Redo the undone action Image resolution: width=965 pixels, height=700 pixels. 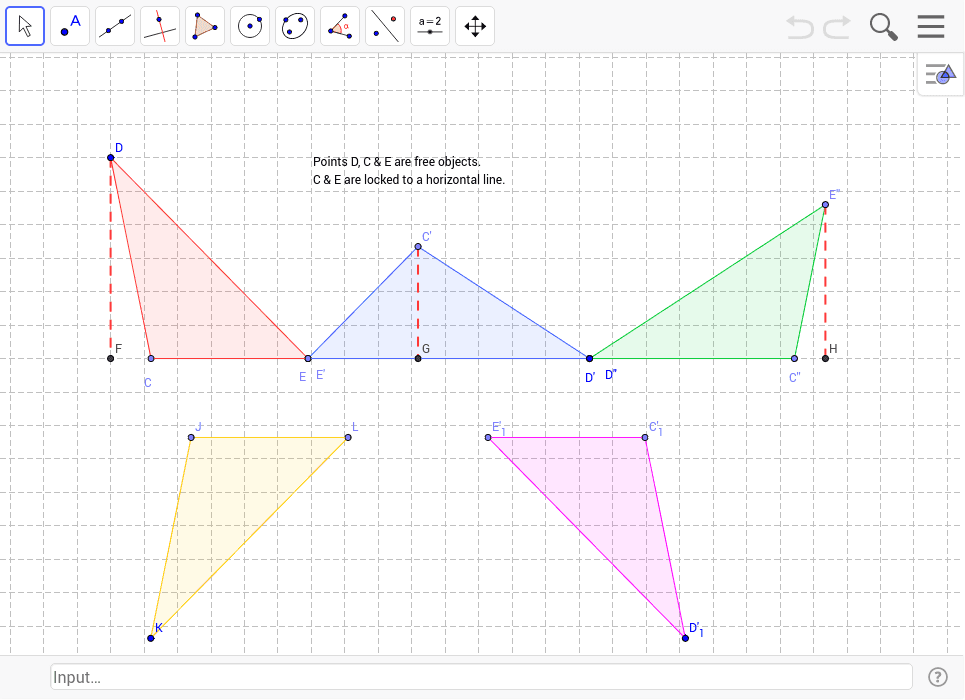pyautogui.click(x=837, y=27)
